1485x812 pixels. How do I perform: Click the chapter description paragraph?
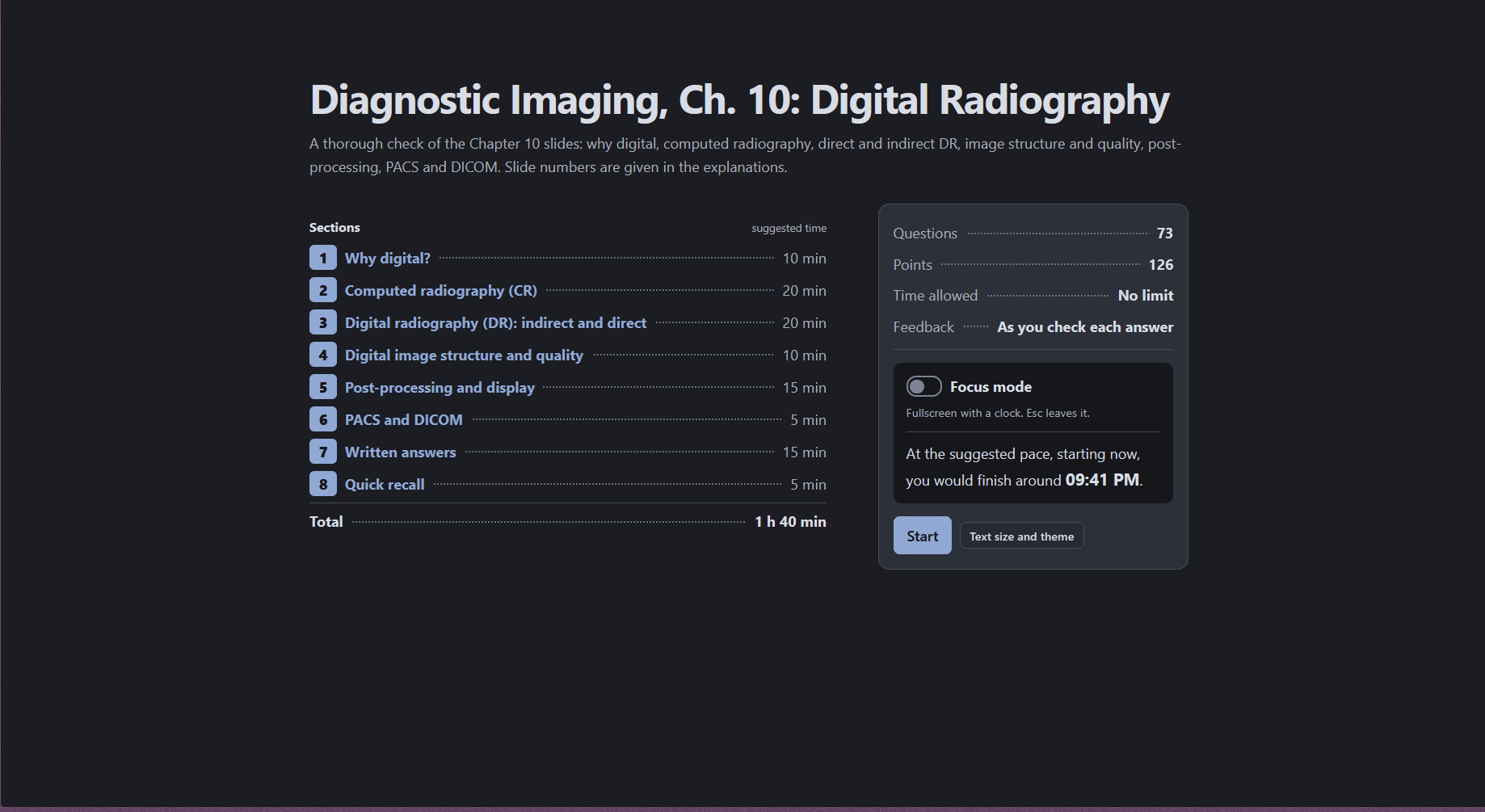coord(745,155)
